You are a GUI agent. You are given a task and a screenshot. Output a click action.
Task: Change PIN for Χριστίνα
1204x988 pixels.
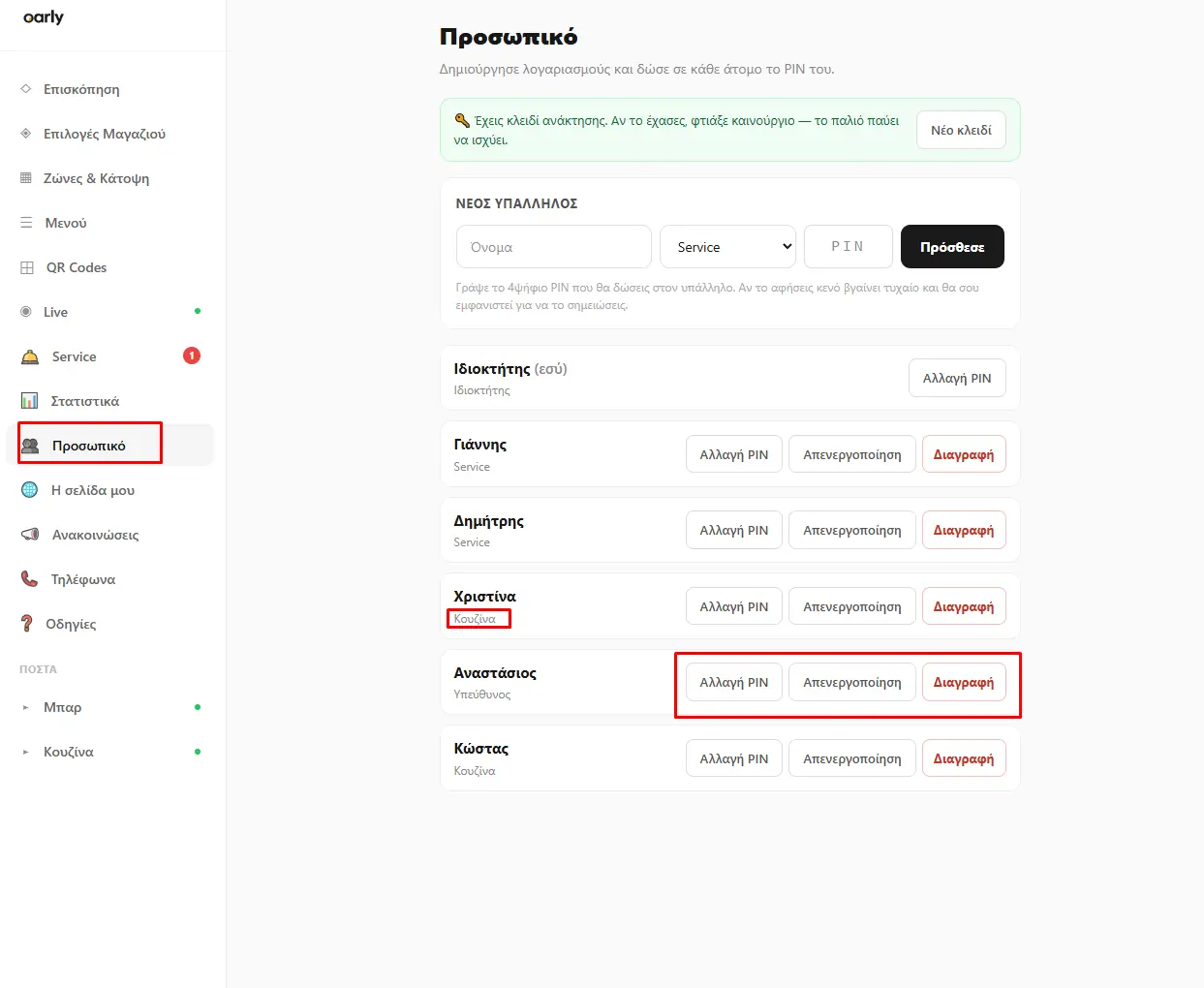click(x=734, y=606)
